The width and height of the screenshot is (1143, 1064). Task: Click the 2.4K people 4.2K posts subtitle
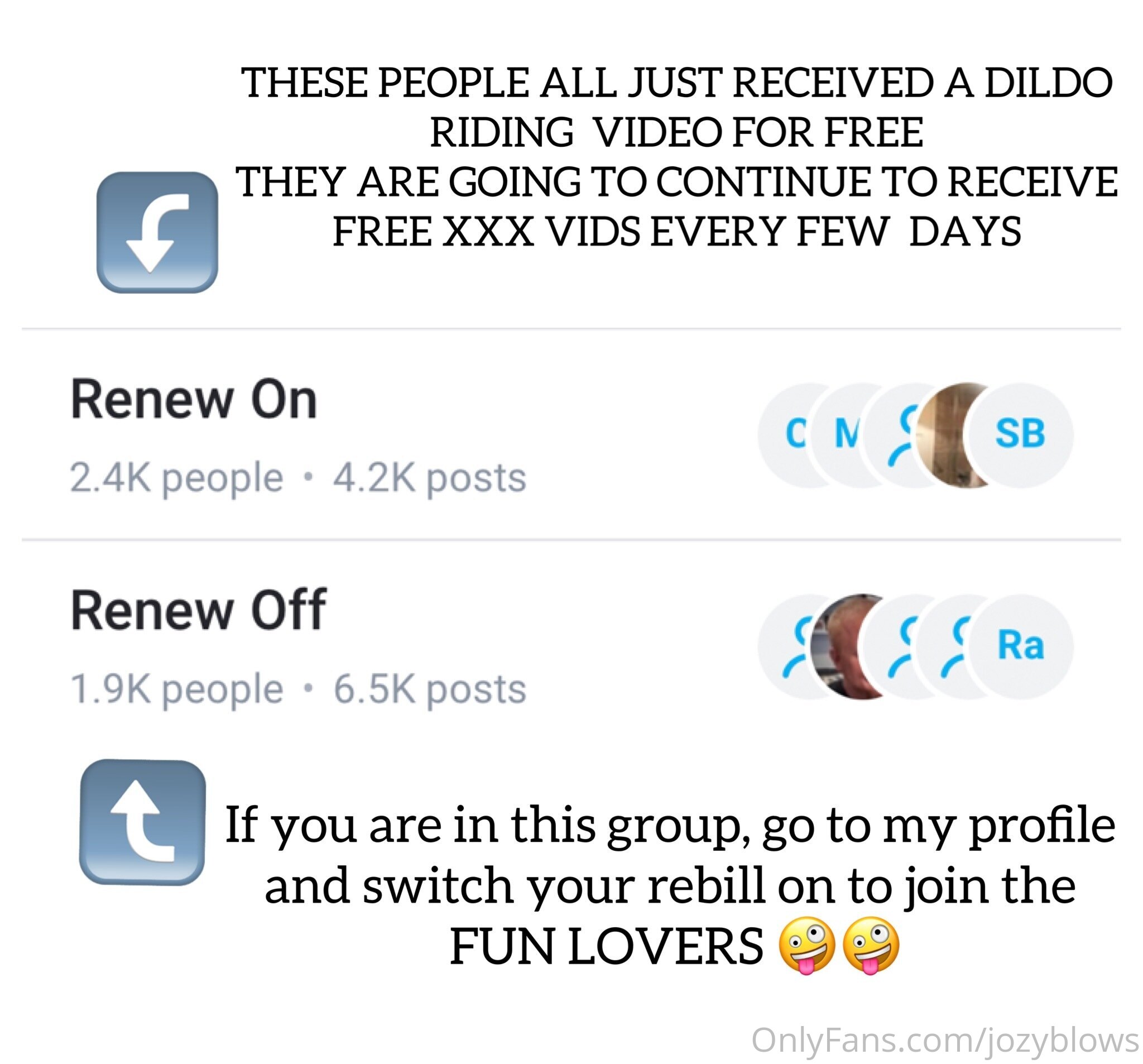298,478
